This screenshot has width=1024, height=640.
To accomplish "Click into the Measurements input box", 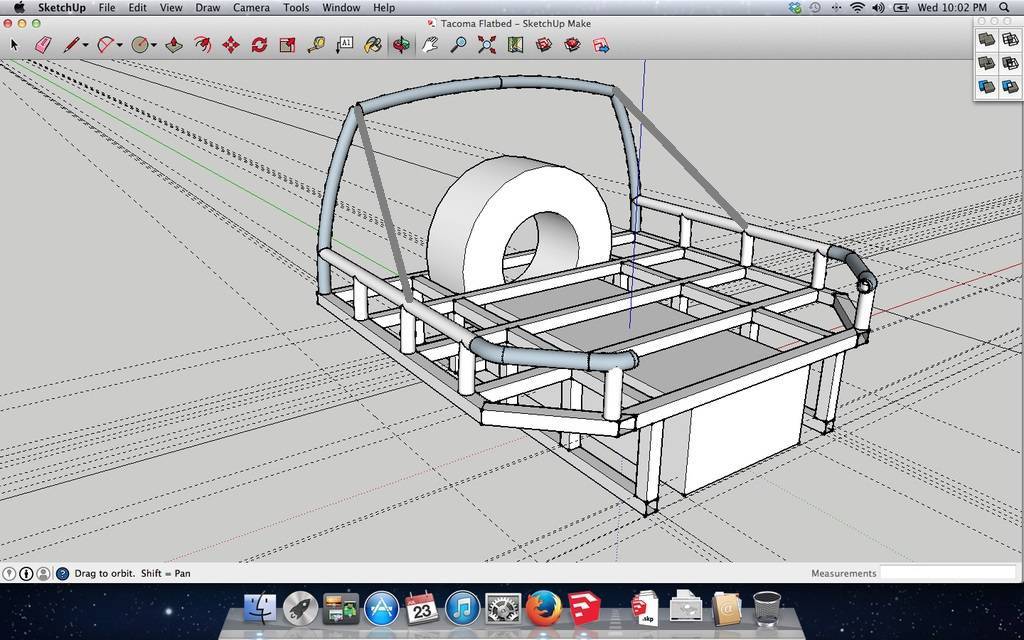I will coord(948,573).
